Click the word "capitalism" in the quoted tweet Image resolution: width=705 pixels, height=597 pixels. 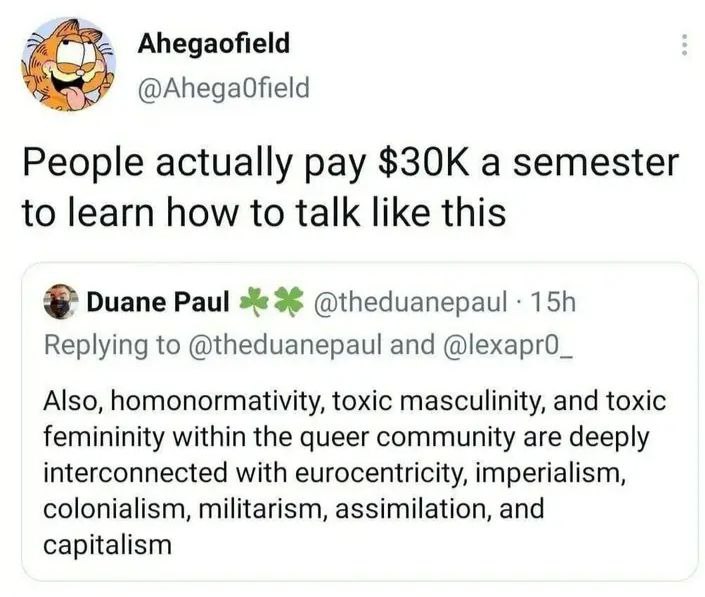[108, 544]
